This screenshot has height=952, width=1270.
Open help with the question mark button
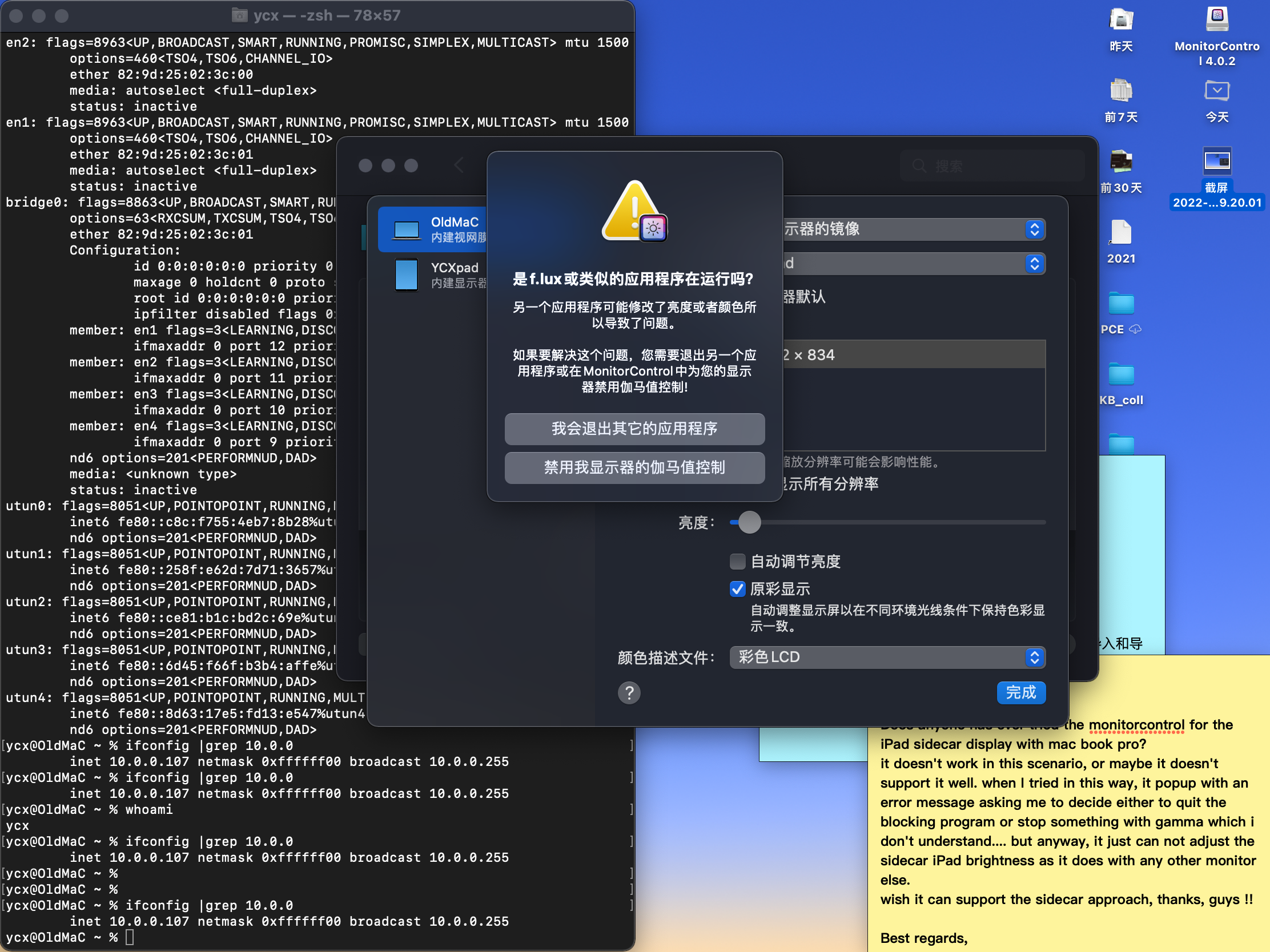pyautogui.click(x=629, y=693)
